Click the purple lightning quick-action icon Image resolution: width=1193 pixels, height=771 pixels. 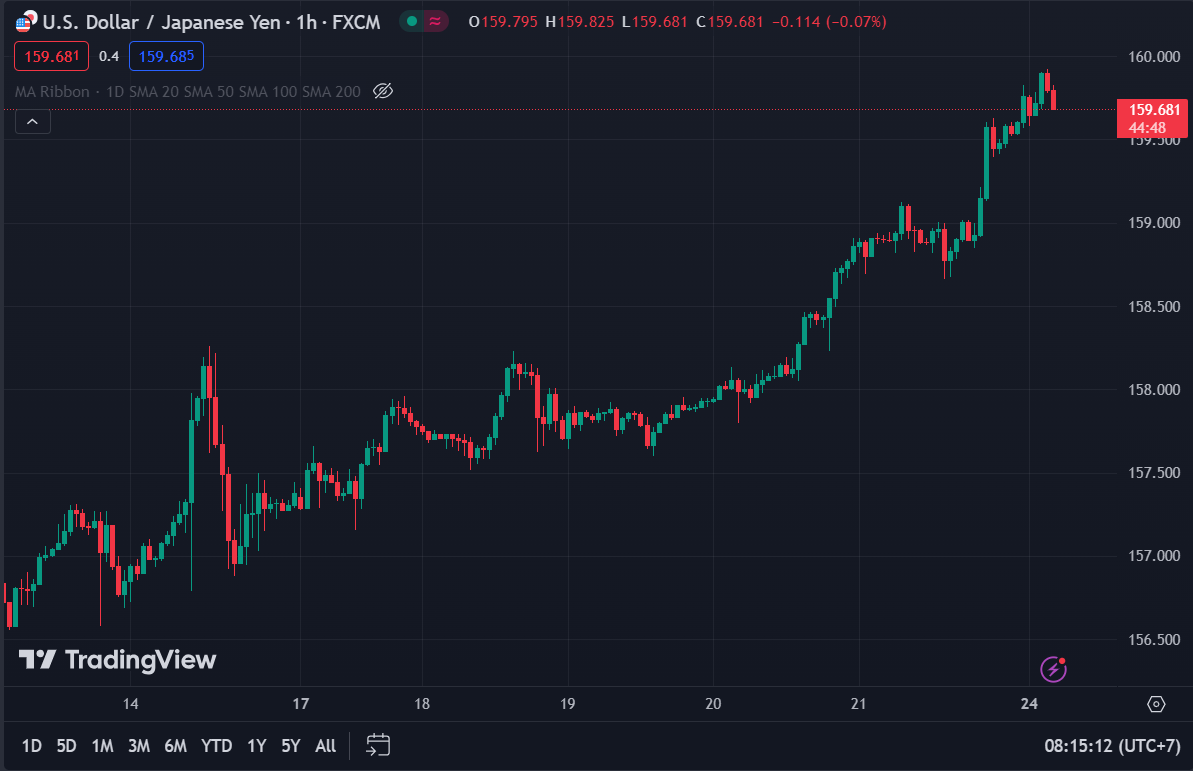[1054, 669]
